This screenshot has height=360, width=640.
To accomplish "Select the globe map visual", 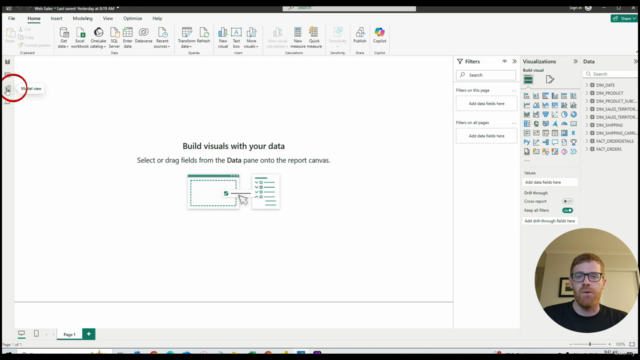I will 536,124.
